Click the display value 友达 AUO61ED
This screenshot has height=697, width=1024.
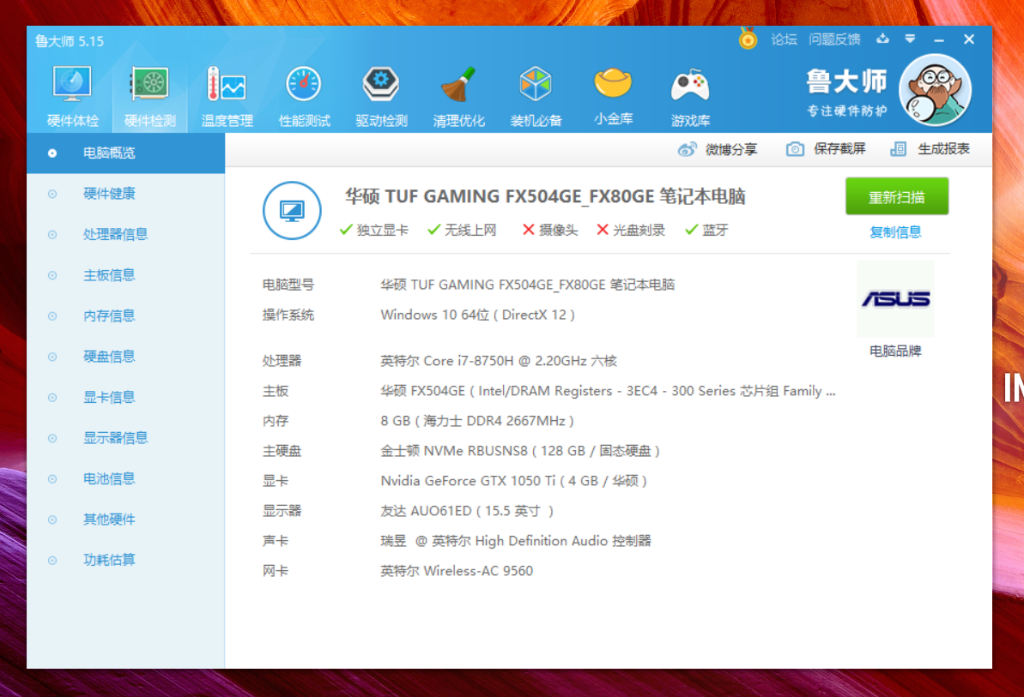467,511
